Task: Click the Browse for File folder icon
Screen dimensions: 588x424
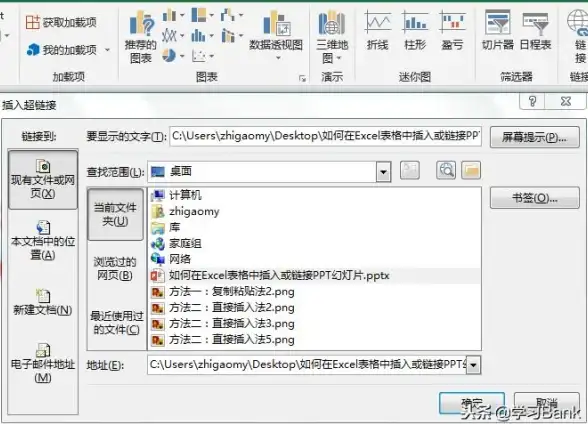Action: click(471, 171)
